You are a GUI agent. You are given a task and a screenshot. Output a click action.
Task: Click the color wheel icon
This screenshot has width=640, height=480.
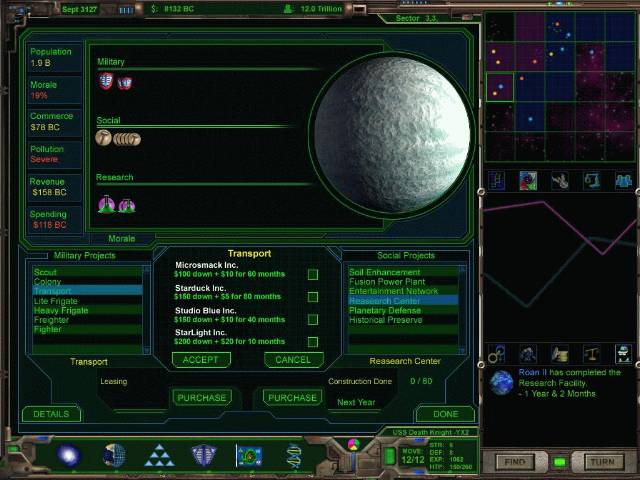point(353,444)
